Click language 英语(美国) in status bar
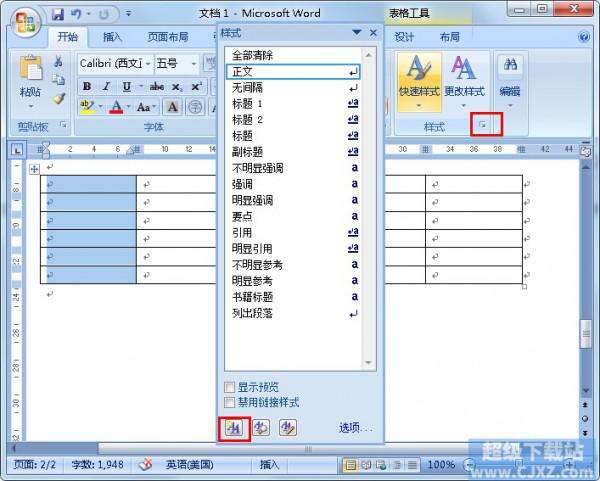This screenshot has width=600, height=481. click(x=189, y=465)
